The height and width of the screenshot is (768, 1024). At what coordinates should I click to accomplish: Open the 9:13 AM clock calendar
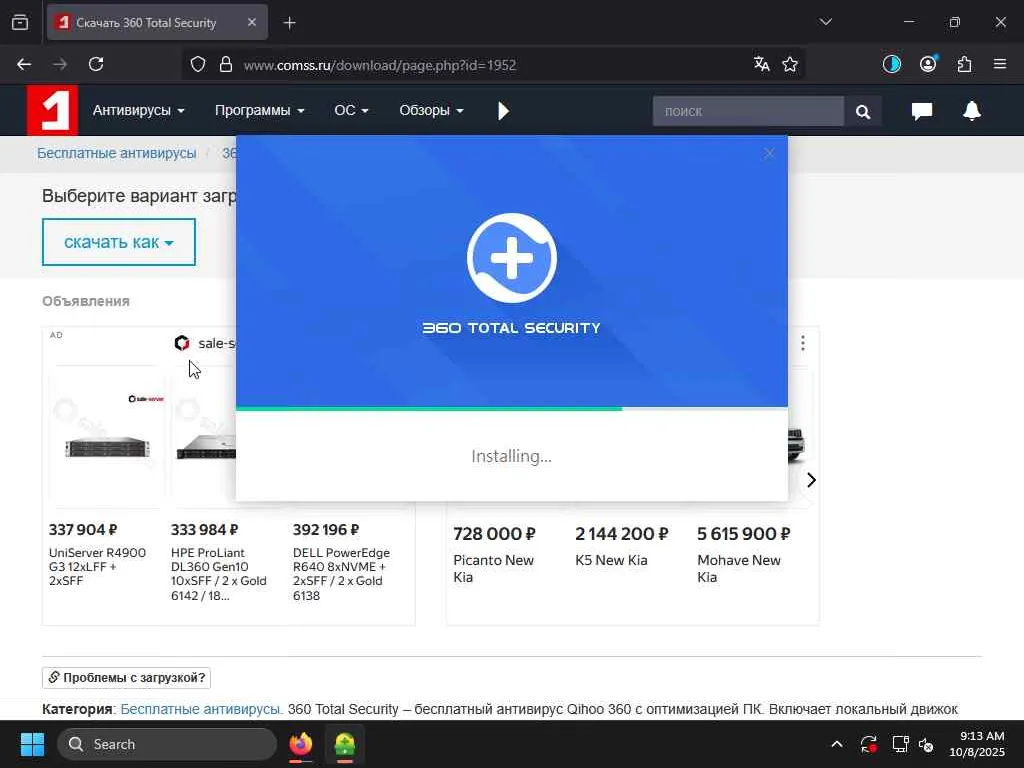click(977, 744)
